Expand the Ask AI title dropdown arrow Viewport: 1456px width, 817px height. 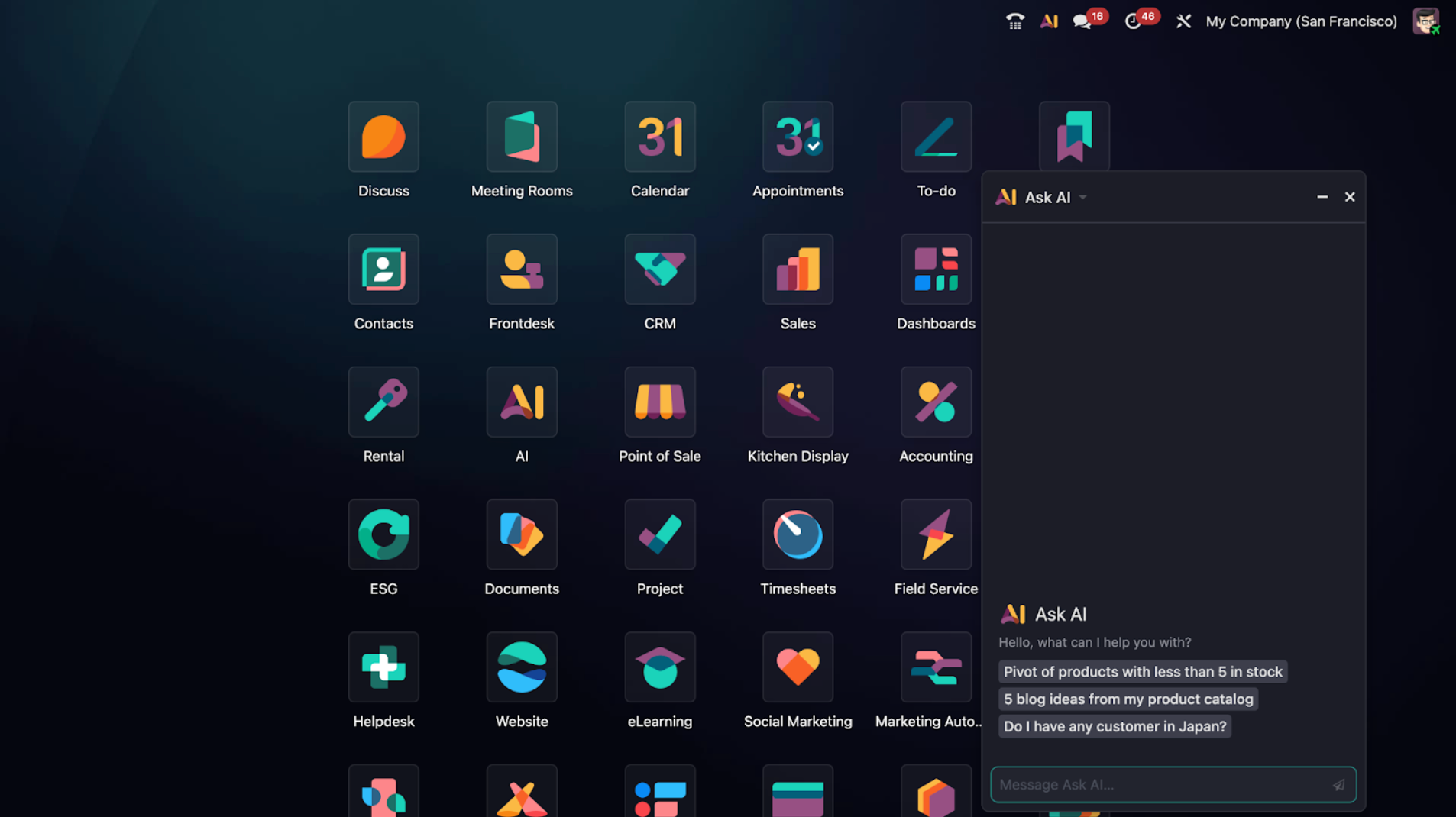click(1082, 198)
